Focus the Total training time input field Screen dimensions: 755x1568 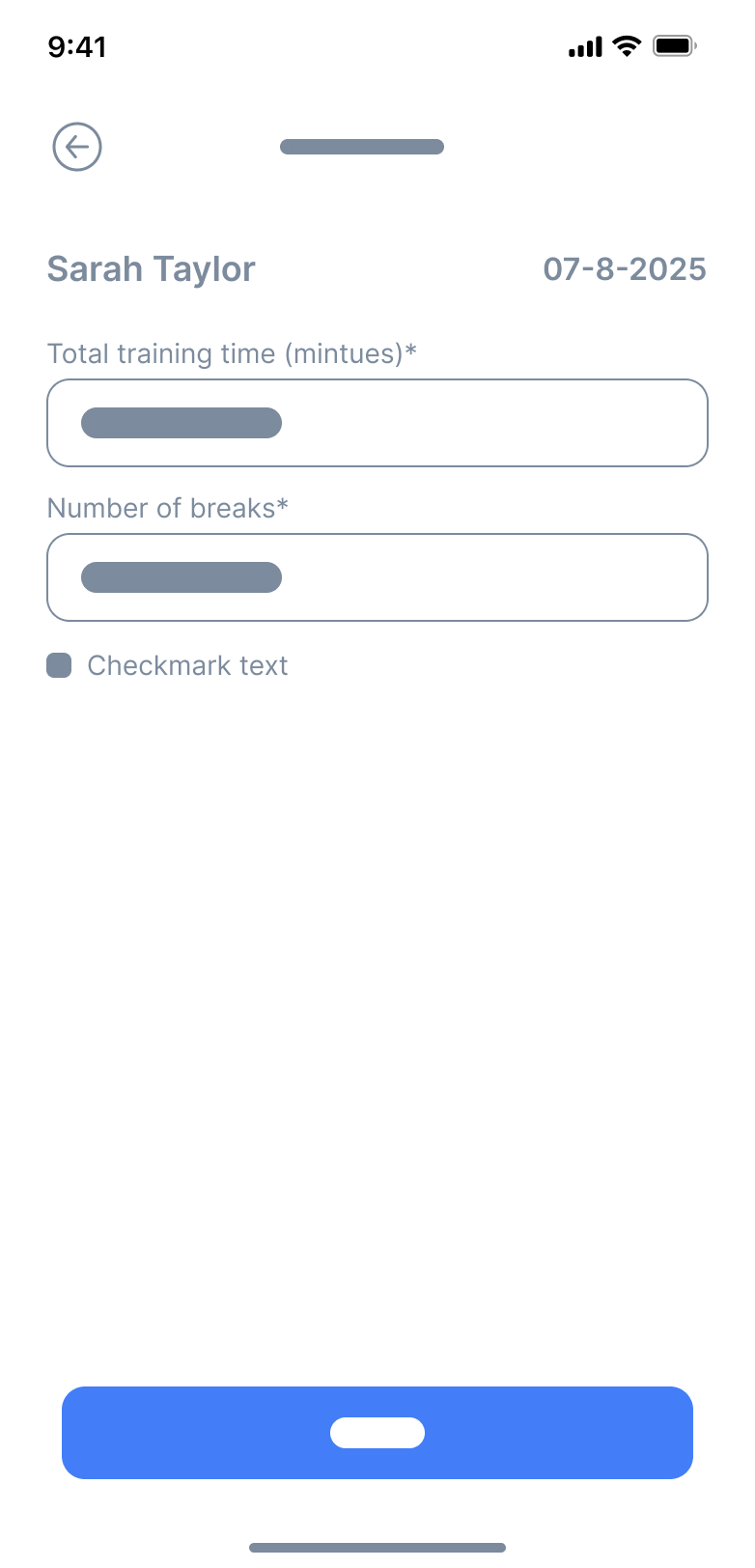[x=483, y=423]
